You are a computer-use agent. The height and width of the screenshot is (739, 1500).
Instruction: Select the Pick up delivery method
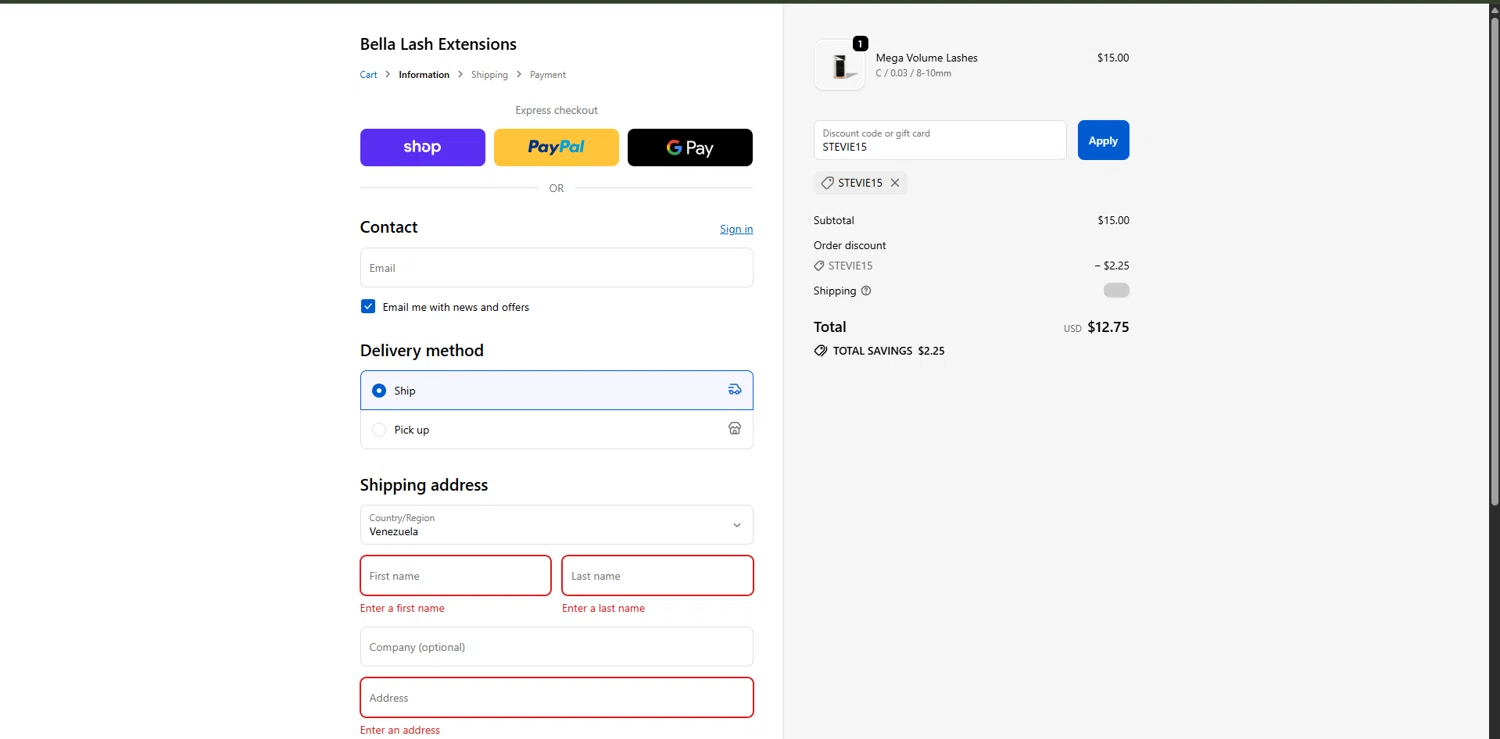point(556,429)
